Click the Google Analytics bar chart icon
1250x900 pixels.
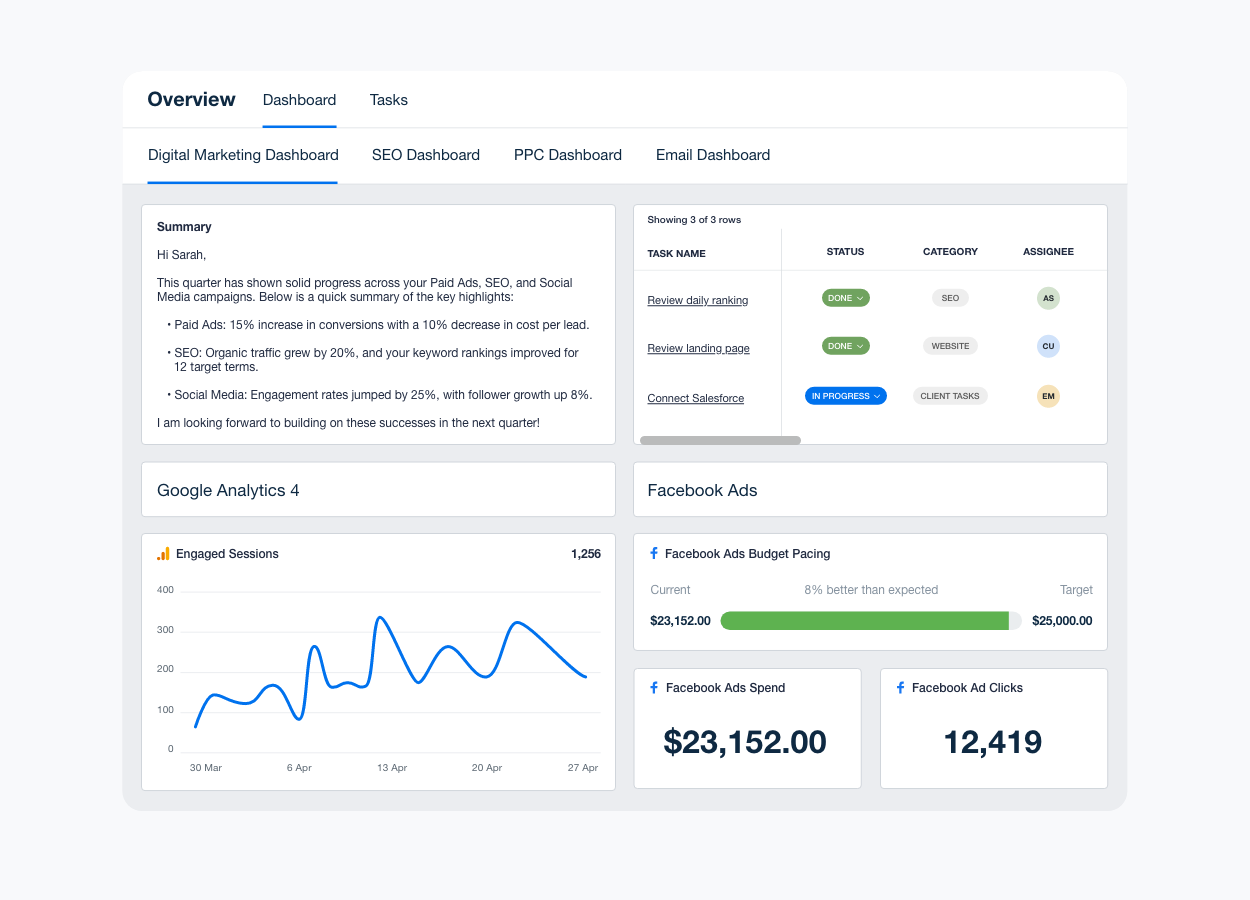click(x=163, y=554)
